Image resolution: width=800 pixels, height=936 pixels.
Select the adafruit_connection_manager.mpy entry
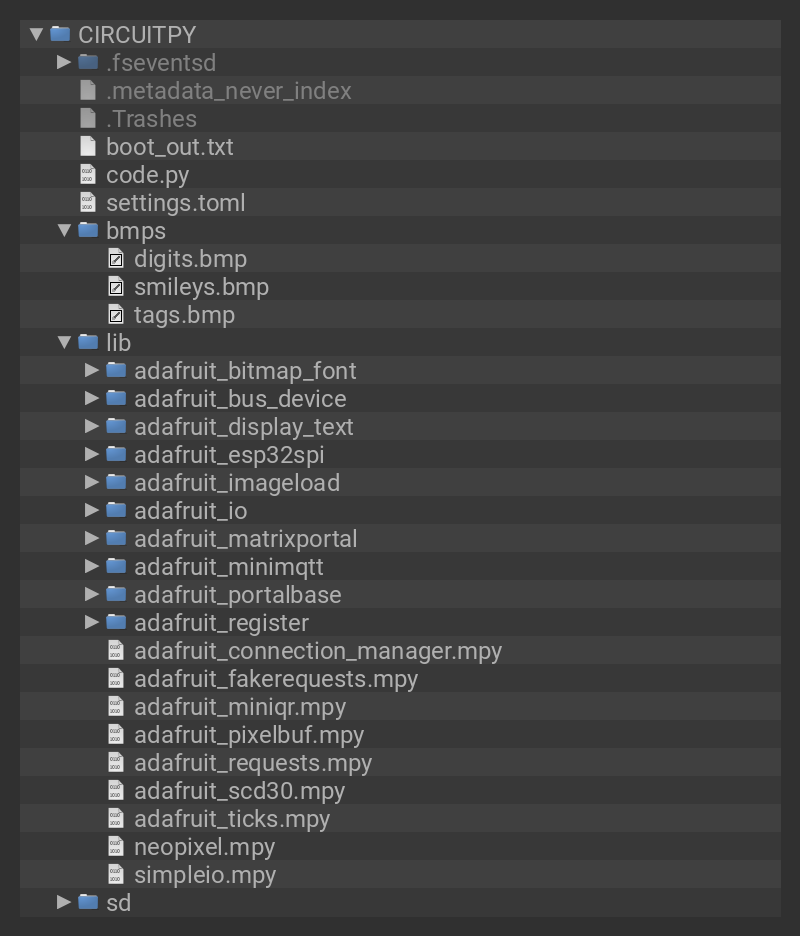coord(317,651)
